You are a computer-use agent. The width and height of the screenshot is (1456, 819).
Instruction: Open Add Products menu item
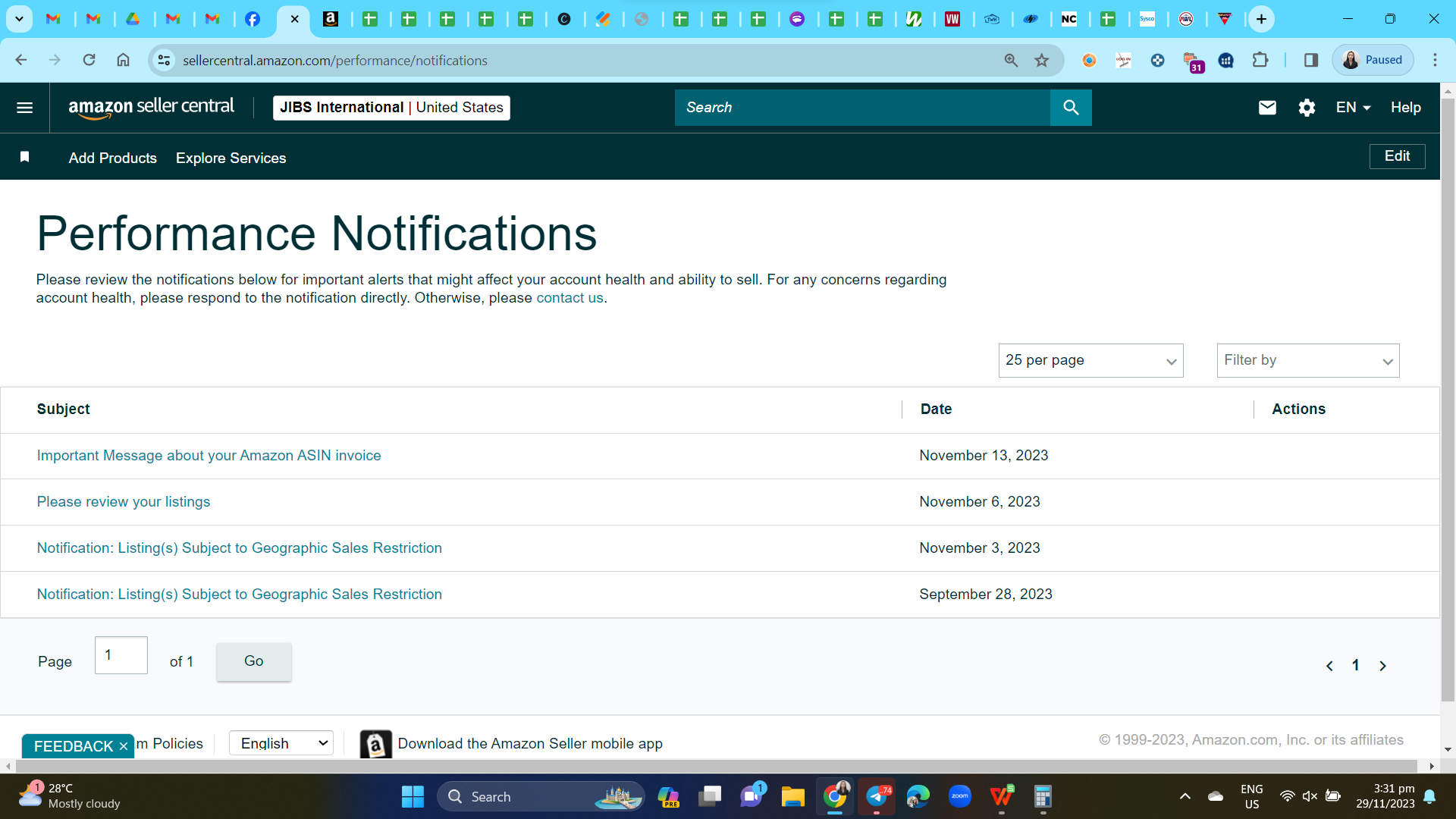click(113, 158)
